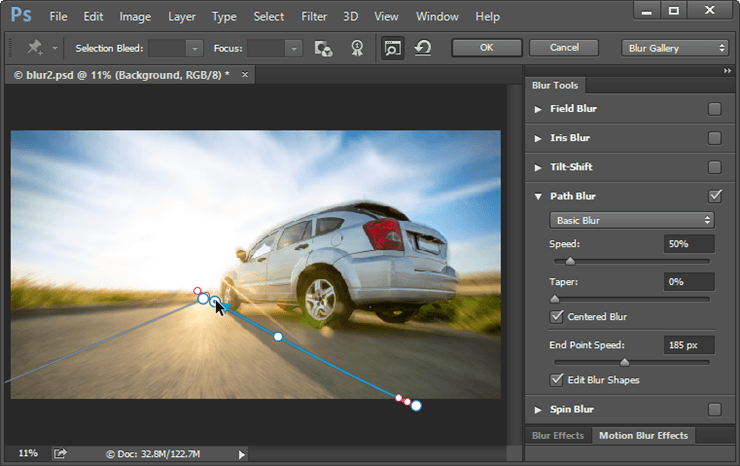Open the pin tool preset picker arrow
Image resolution: width=740 pixels, height=466 pixels.
pos(55,48)
